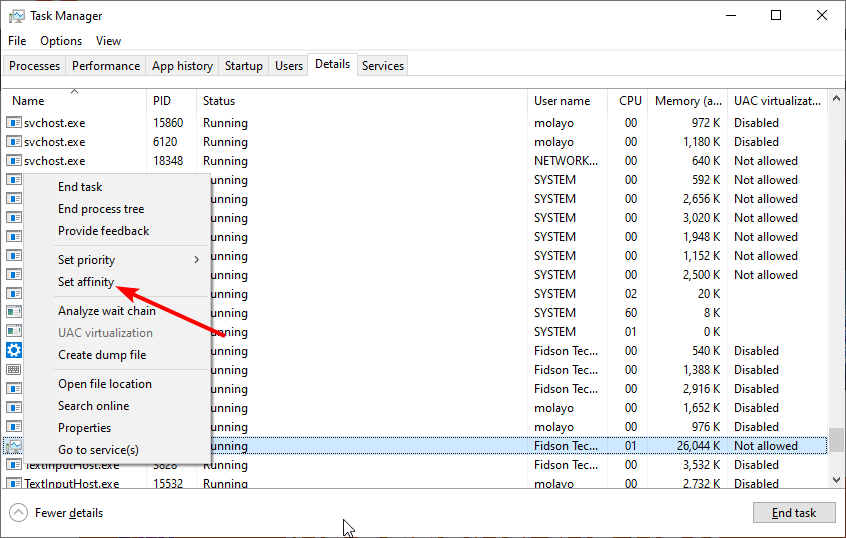
Task: Select Open file location in the context menu
Action: [105, 384]
